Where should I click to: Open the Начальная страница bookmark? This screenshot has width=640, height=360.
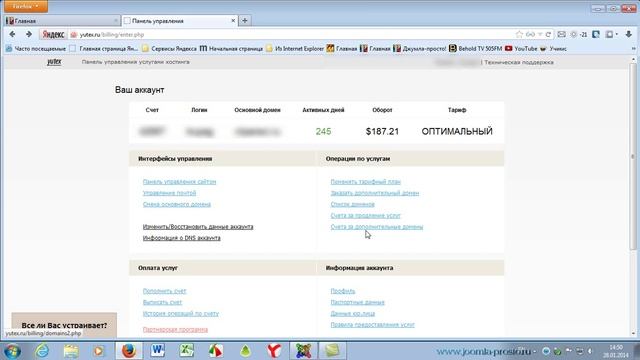[x=231, y=49]
